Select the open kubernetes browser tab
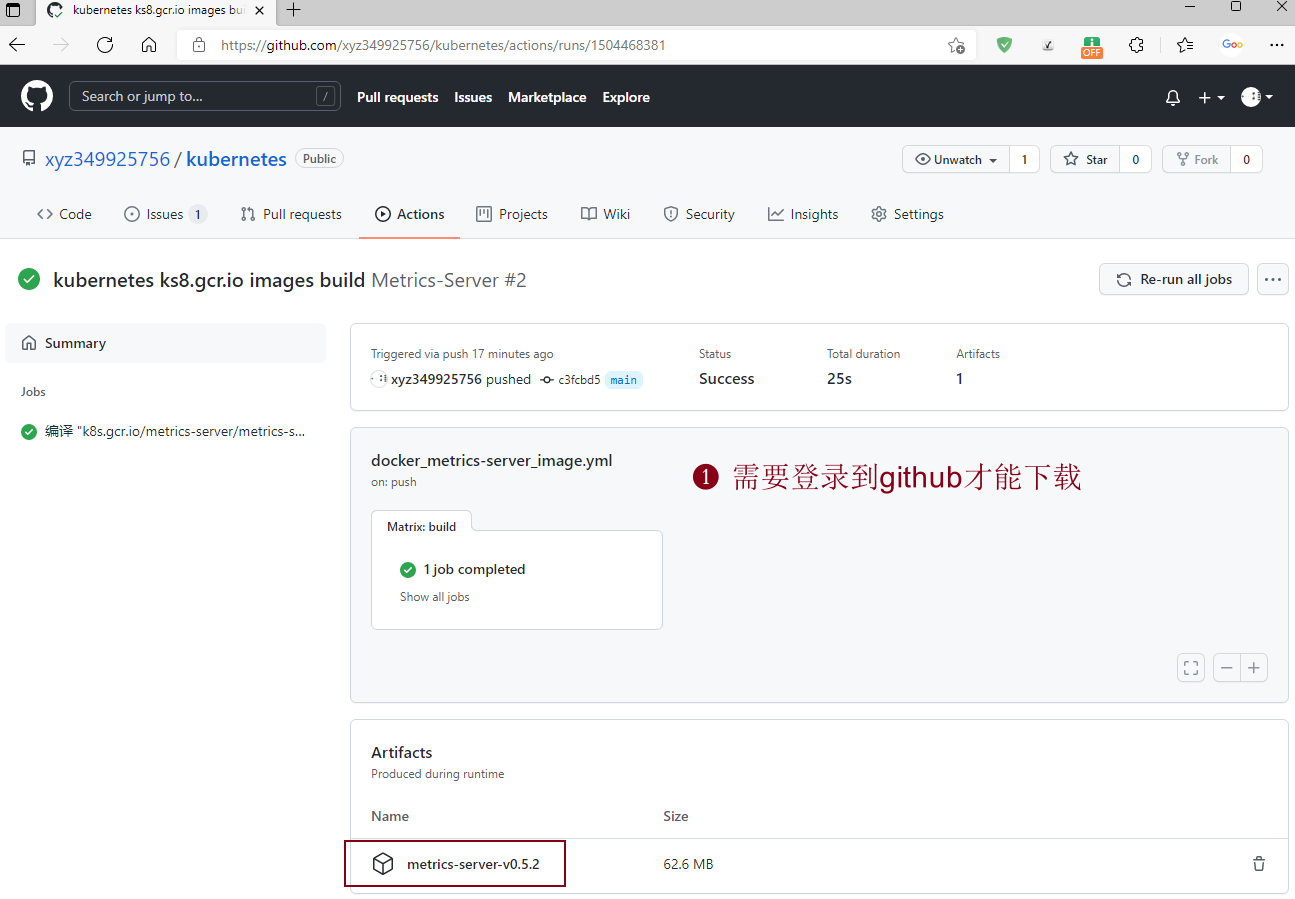 158,10
